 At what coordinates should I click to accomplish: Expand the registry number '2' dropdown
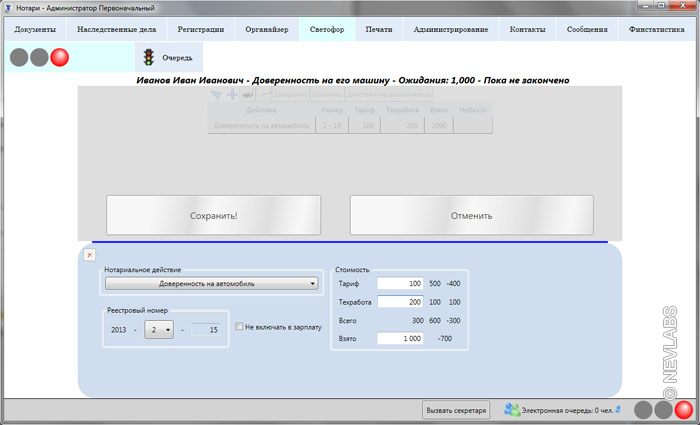tap(160, 328)
